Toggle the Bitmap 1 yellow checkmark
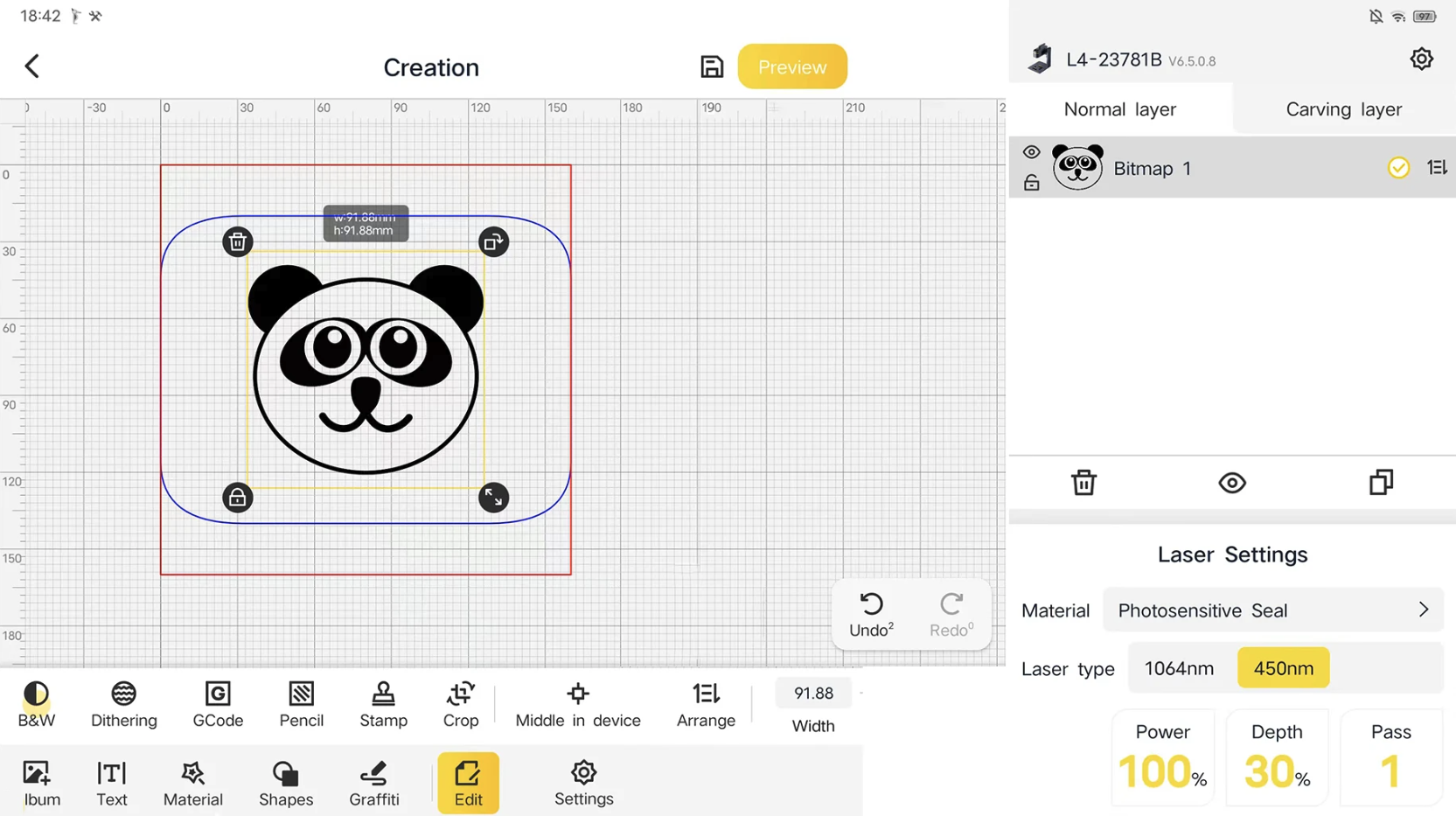The width and height of the screenshot is (1456, 816). [x=1398, y=167]
